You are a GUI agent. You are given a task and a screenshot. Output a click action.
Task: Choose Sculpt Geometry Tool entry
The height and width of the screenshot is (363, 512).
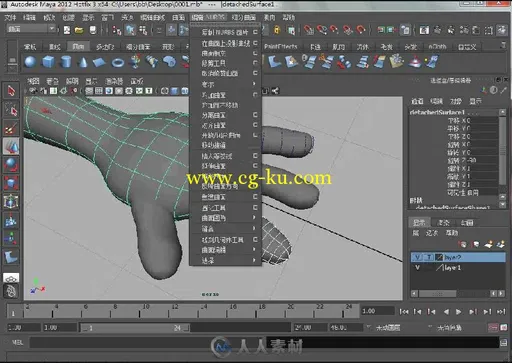point(222,240)
